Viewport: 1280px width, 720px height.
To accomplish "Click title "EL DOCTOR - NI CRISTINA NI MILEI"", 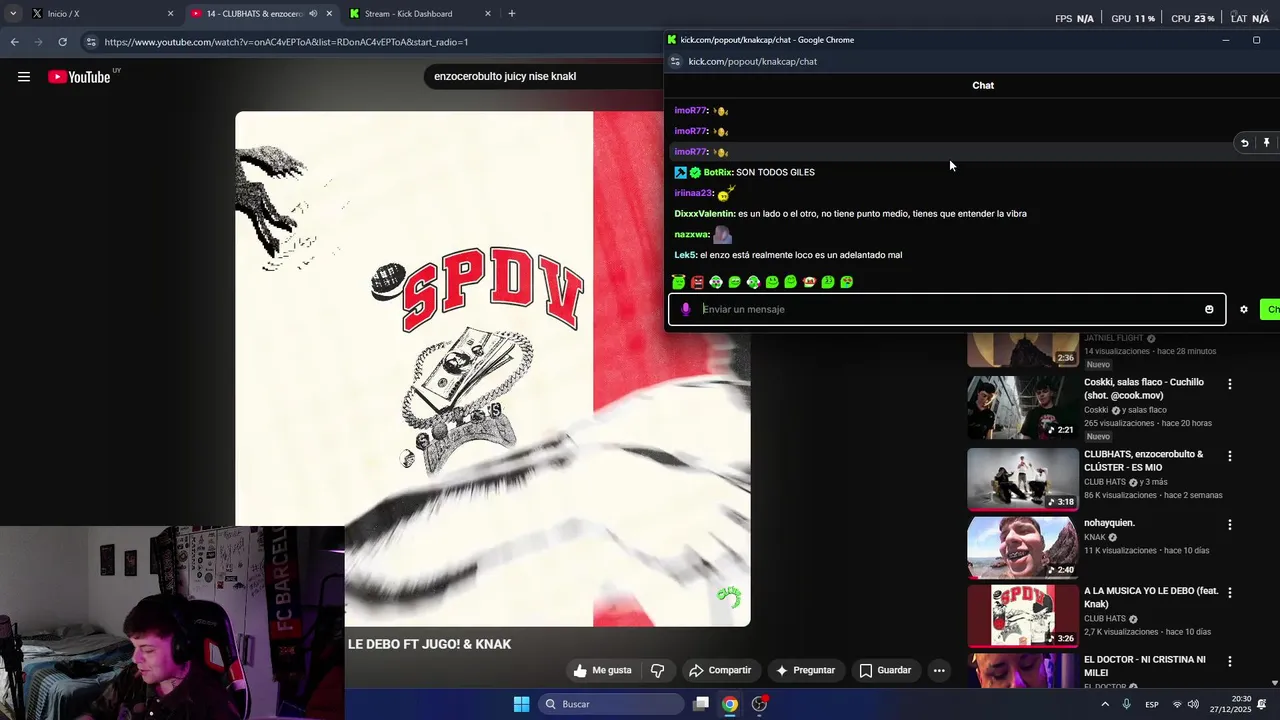I will 1144,666.
